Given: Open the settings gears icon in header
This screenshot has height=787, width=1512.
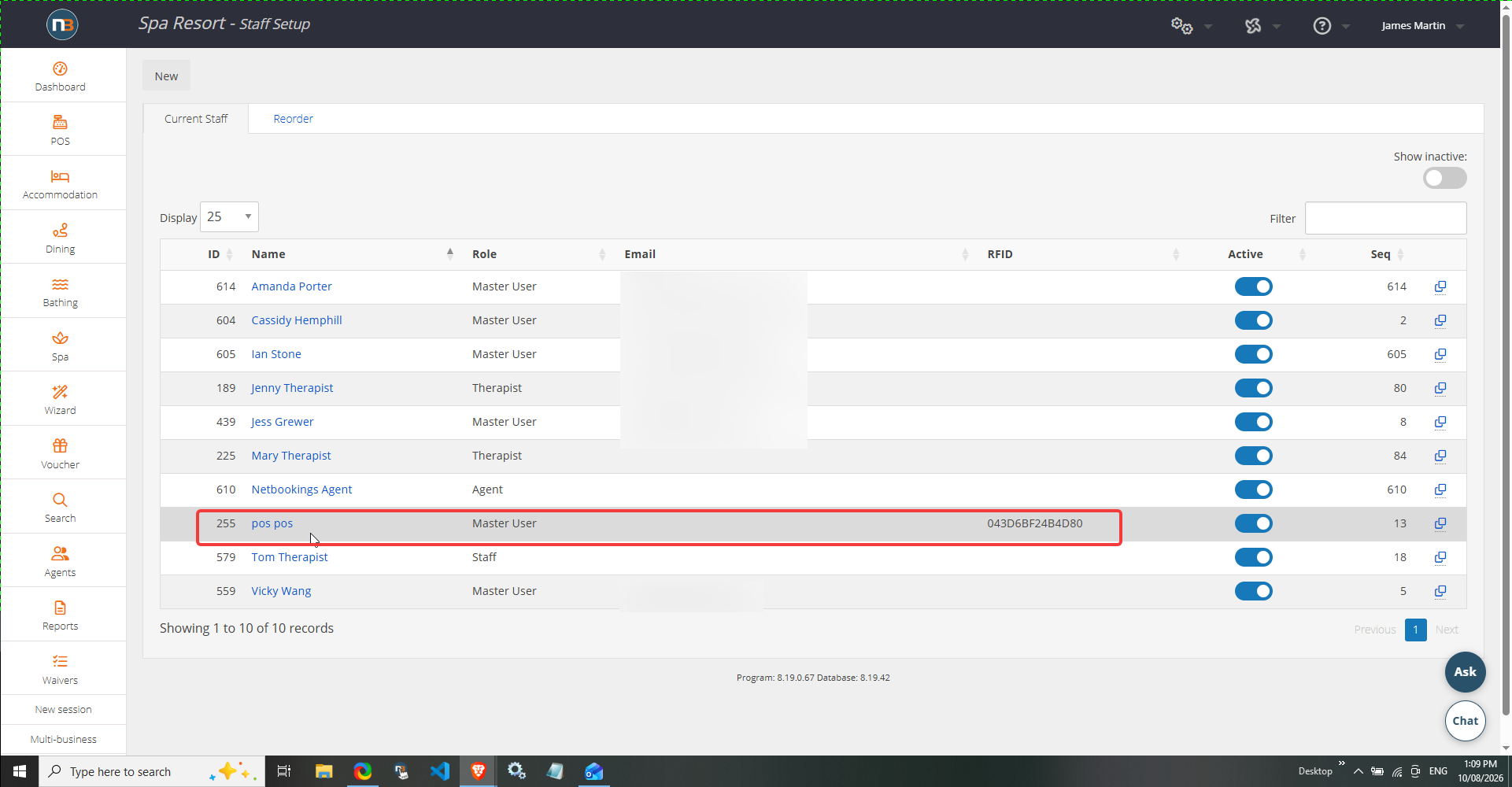Looking at the screenshot, I should click(1181, 26).
